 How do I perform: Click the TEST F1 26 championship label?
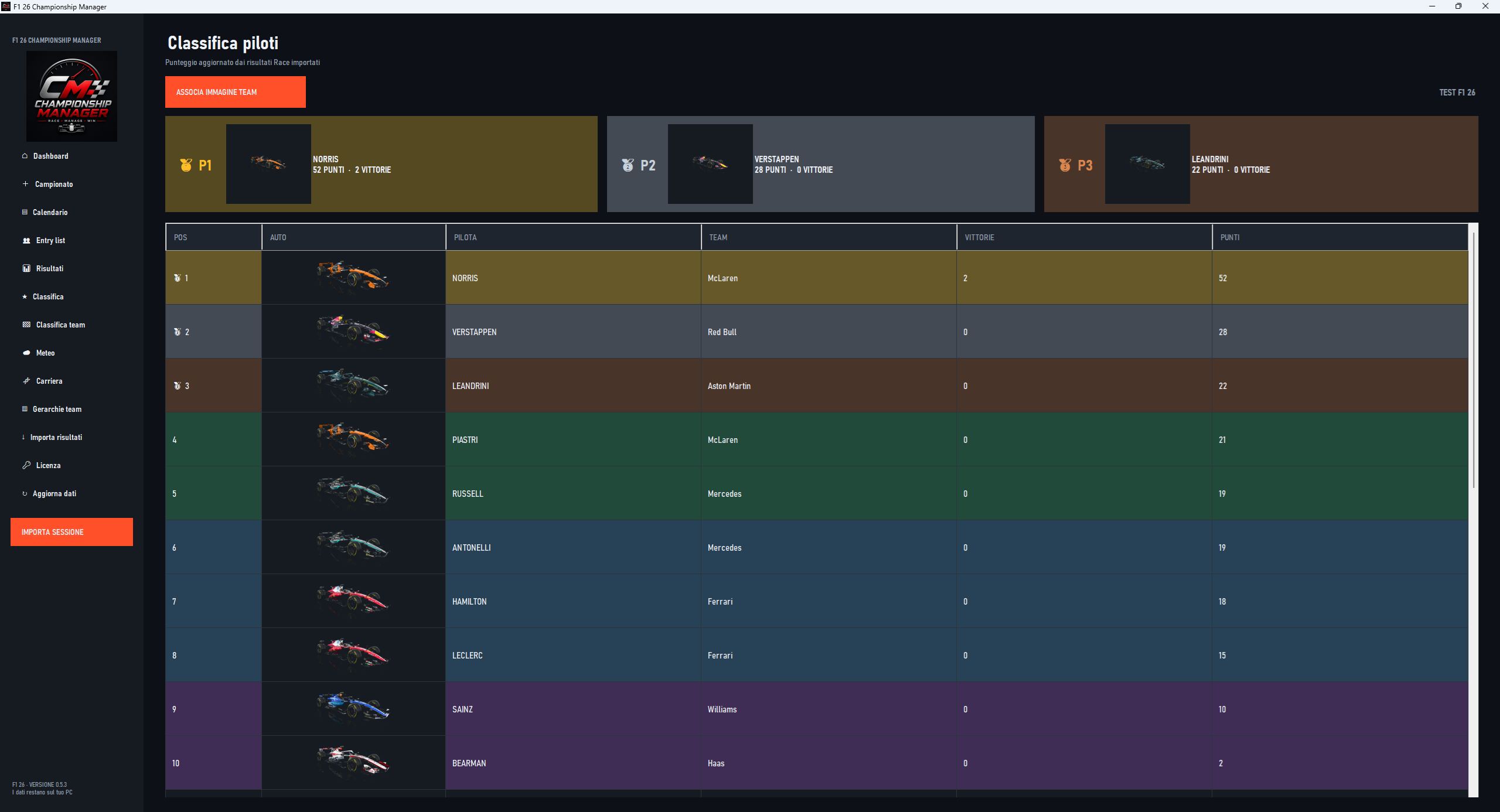[1457, 93]
